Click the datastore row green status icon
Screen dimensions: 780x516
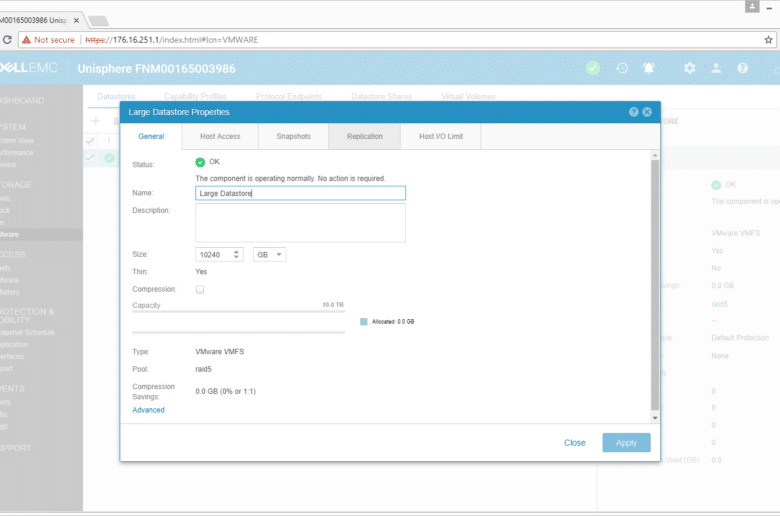point(109,158)
